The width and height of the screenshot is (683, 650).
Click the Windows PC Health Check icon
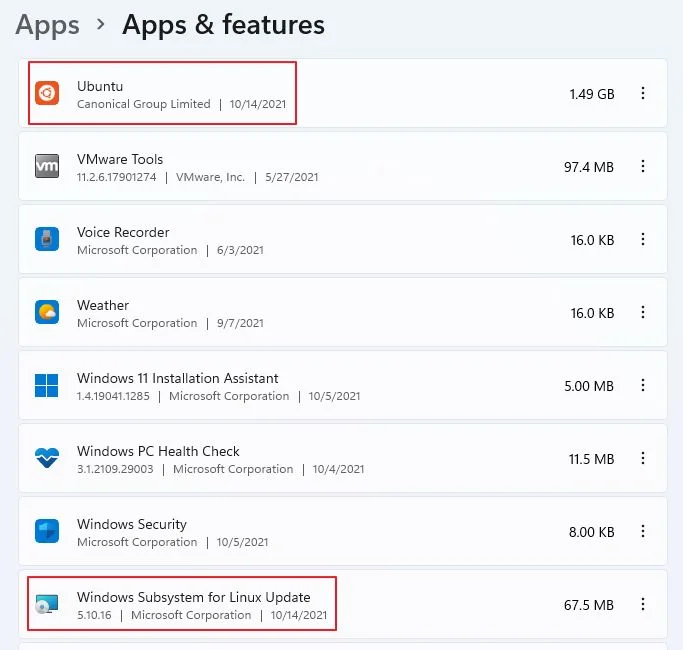pos(47,458)
